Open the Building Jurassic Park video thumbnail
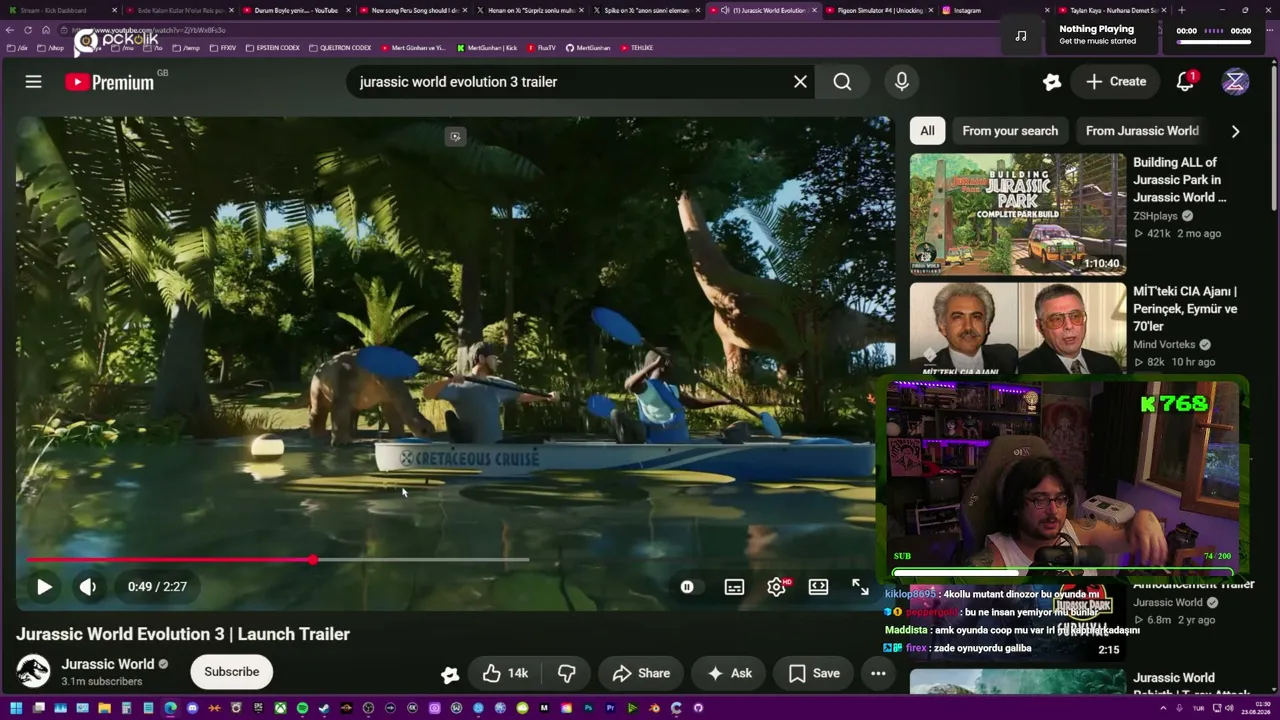Screen dimensions: 1280x720 tap(1017, 214)
